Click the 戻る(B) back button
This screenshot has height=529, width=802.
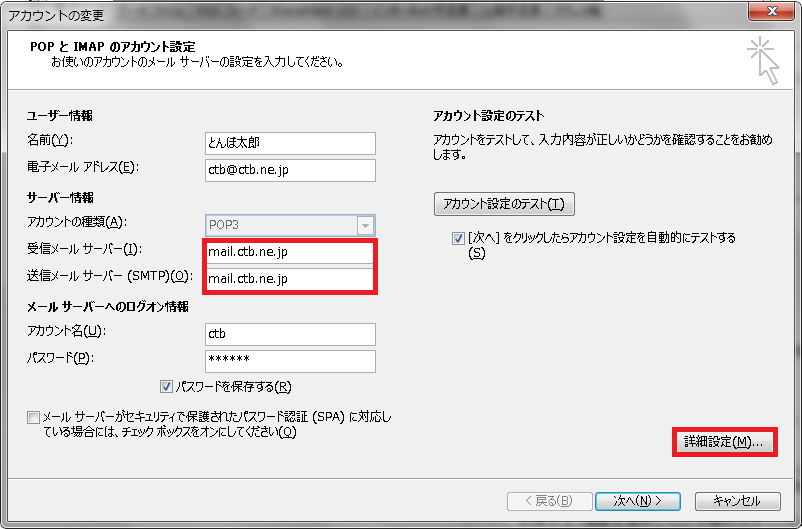549,501
